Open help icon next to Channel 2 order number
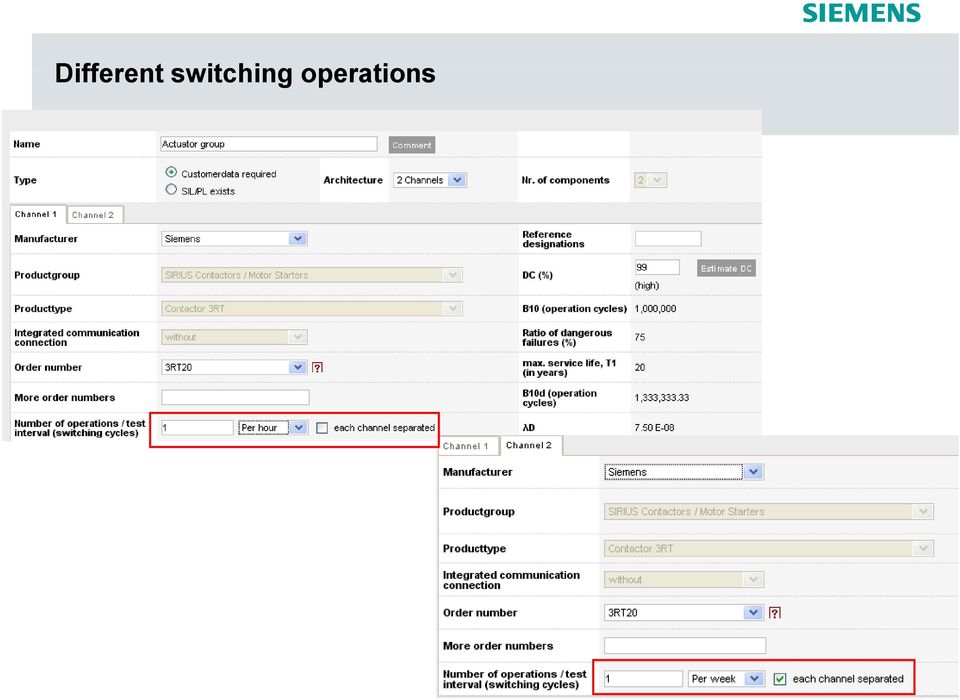This screenshot has width=960, height=700. click(x=774, y=612)
